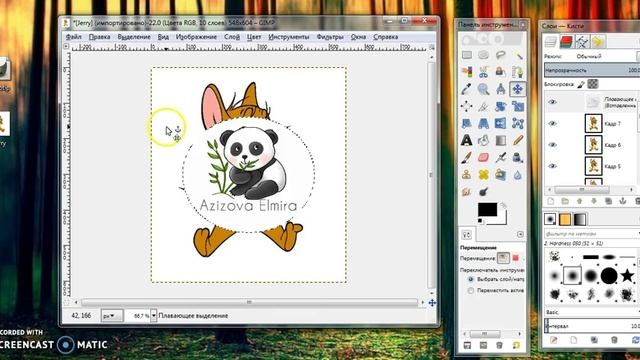Select the Blur/Sharpen droplet tool
The image size is (640, 360).
click(518, 175)
